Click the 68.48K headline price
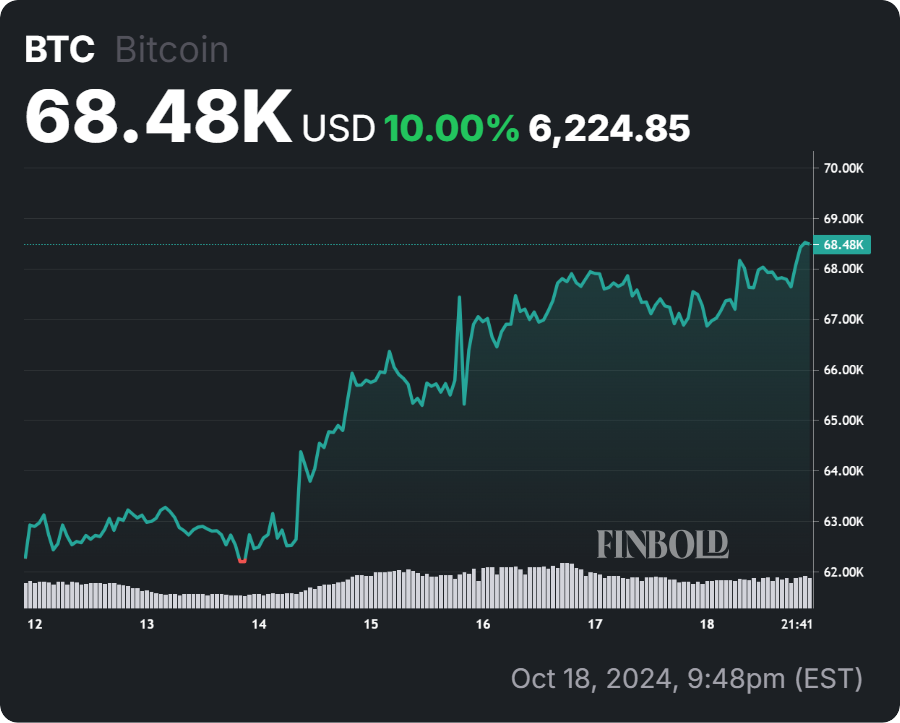Screen dimensions: 900x723 [158, 118]
